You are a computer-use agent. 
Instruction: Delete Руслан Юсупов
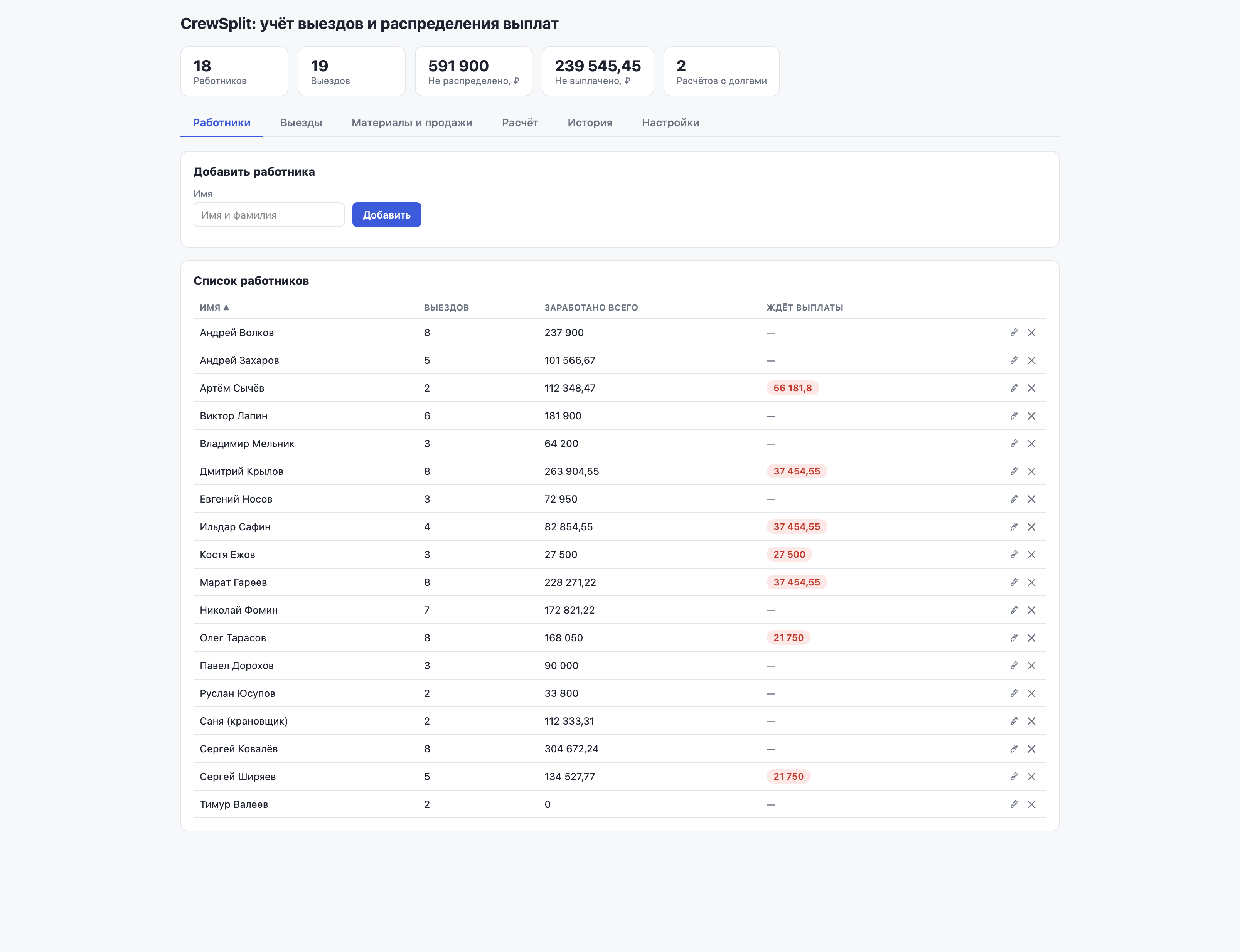click(1031, 694)
